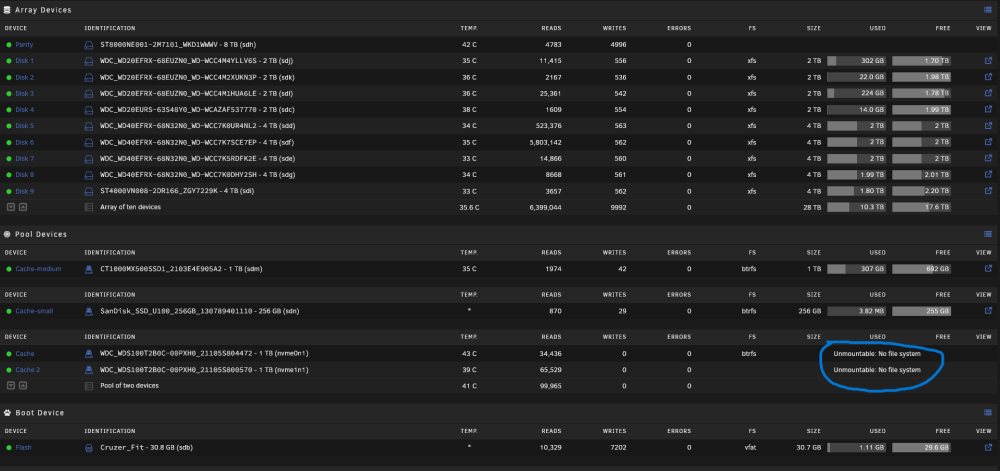1000x471 pixels.
Task: Open the Cache-small pool link
Action: click(34, 311)
